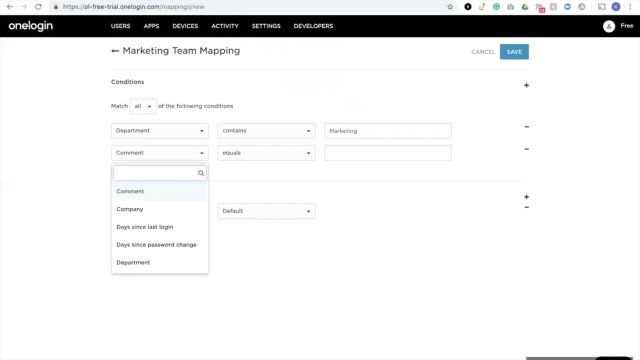Add a condition with the Conditions plus icon
Screen dimensions: 640x360
click(x=526, y=85)
